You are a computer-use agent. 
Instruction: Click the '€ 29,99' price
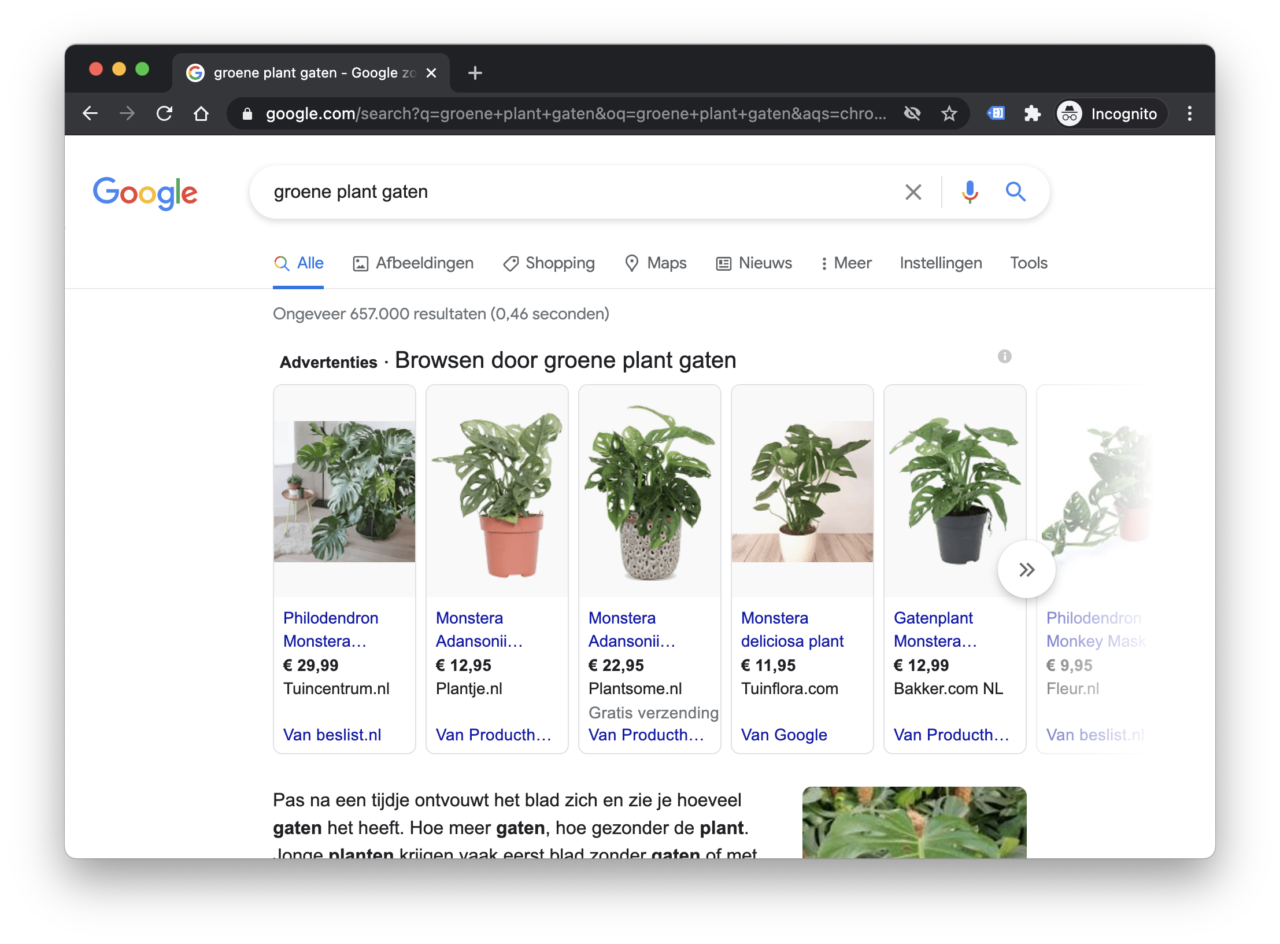(311, 665)
